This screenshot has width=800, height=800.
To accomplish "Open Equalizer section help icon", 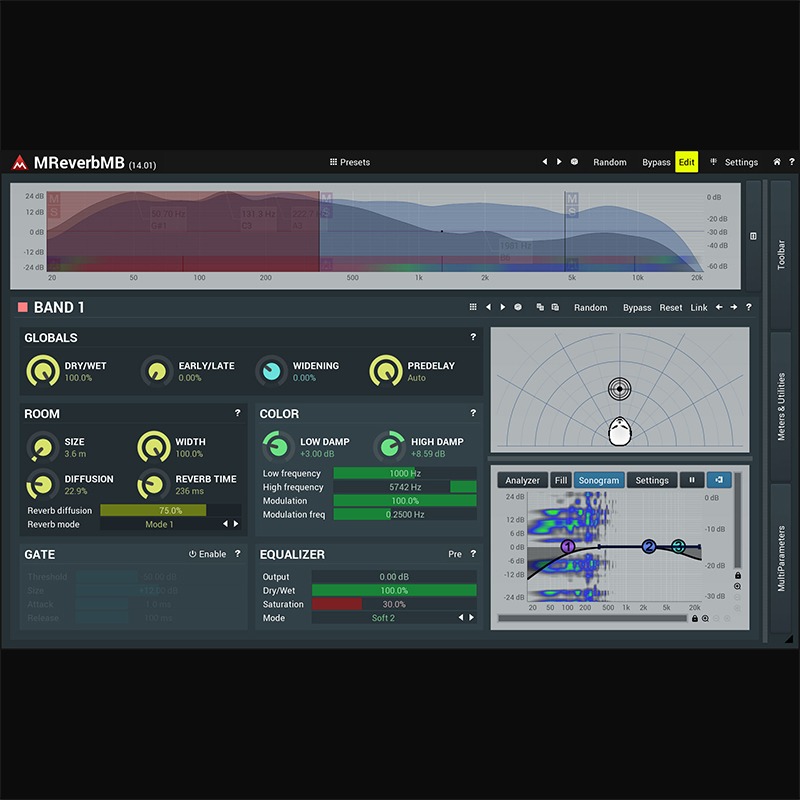I will pos(473,554).
